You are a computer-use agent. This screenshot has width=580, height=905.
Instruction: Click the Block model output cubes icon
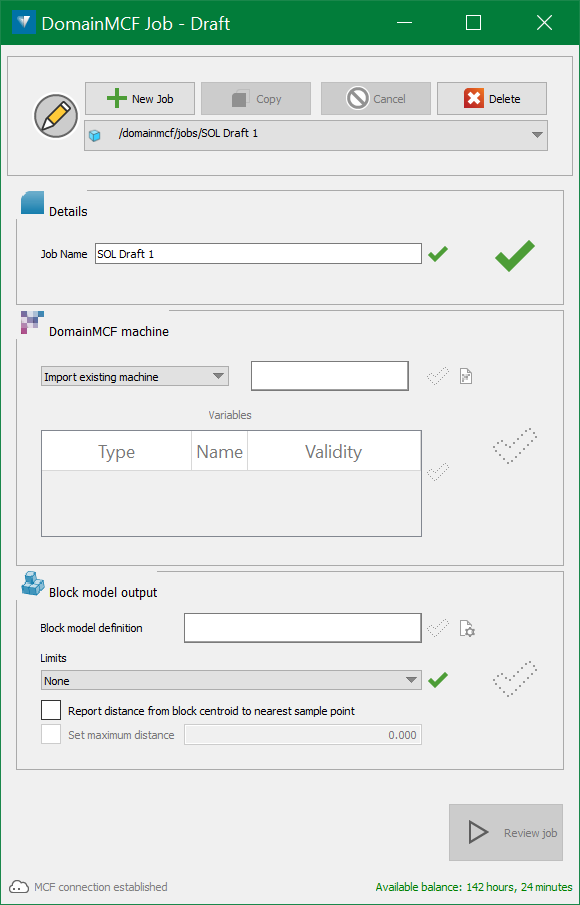33,583
